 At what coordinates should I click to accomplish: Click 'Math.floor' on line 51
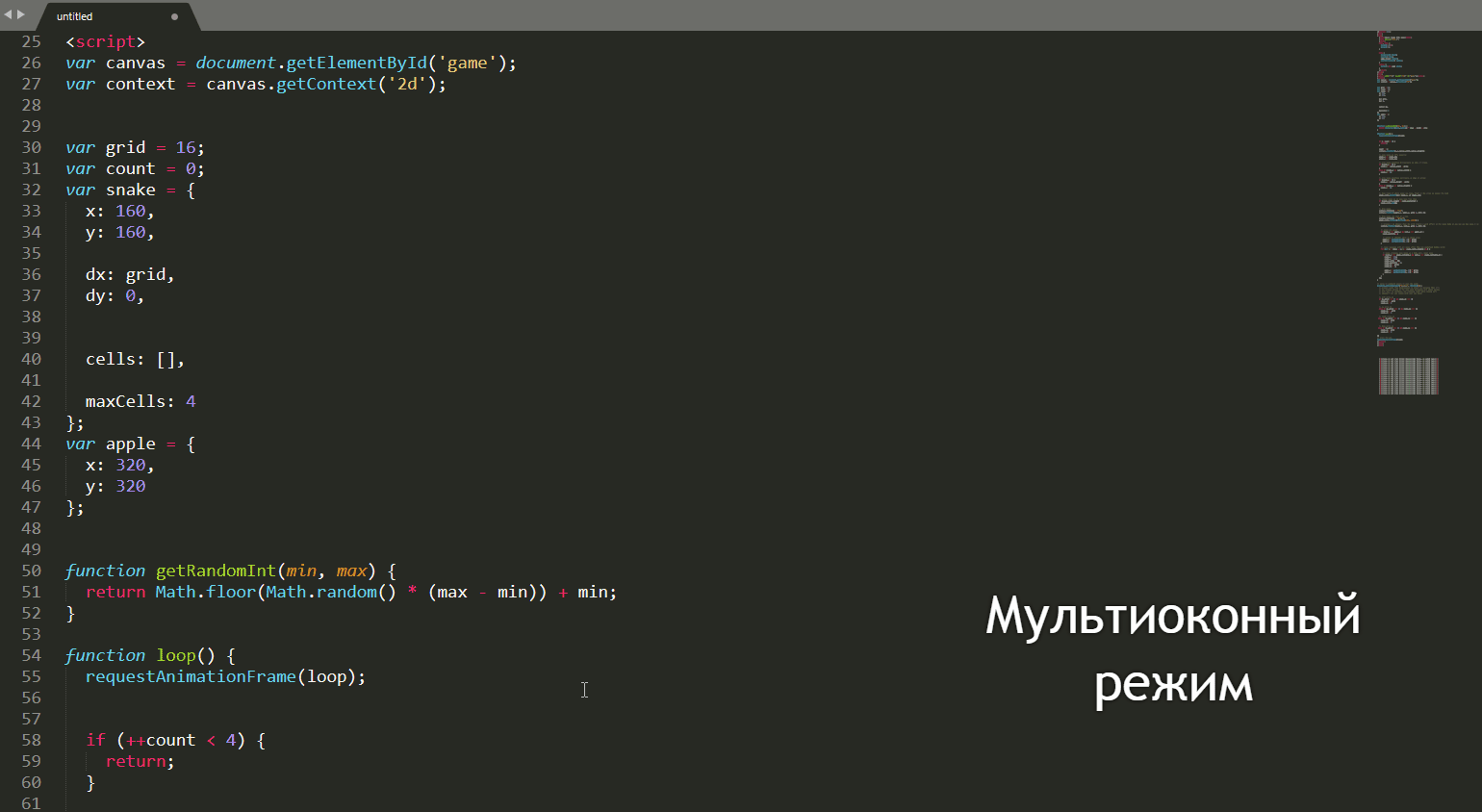(x=206, y=592)
